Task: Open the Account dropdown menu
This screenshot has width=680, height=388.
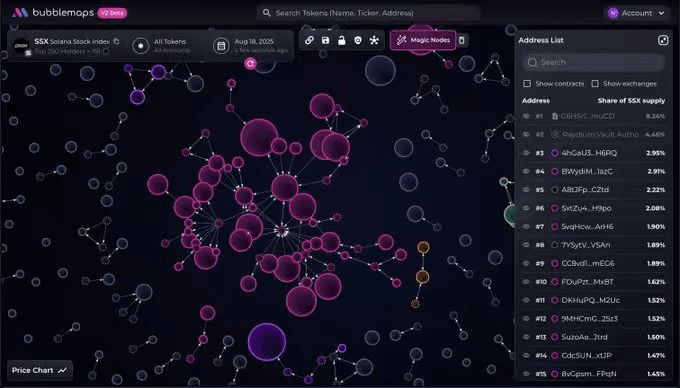Action: click(x=636, y=13)
